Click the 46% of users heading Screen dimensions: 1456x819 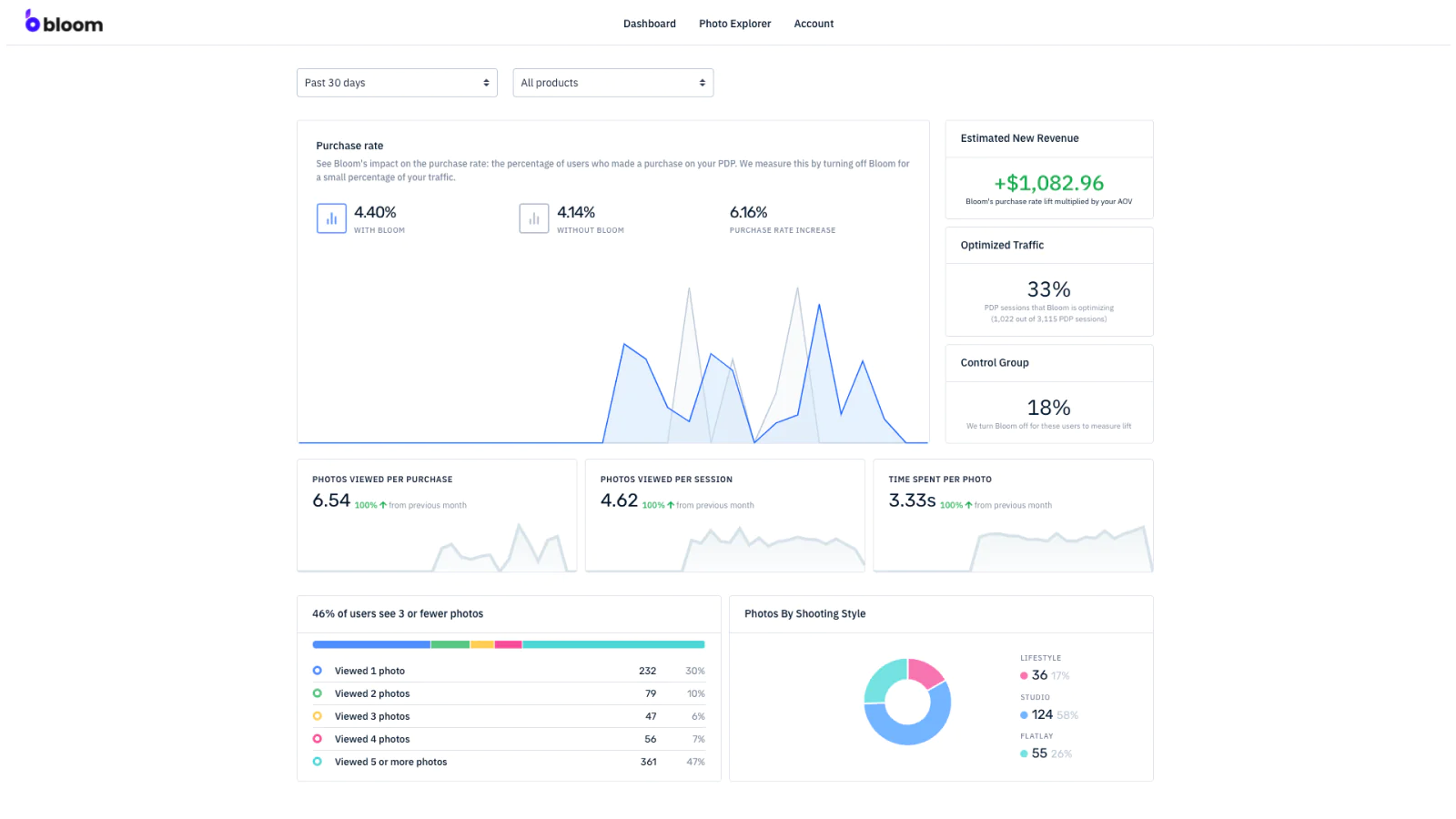click(398, 614)
